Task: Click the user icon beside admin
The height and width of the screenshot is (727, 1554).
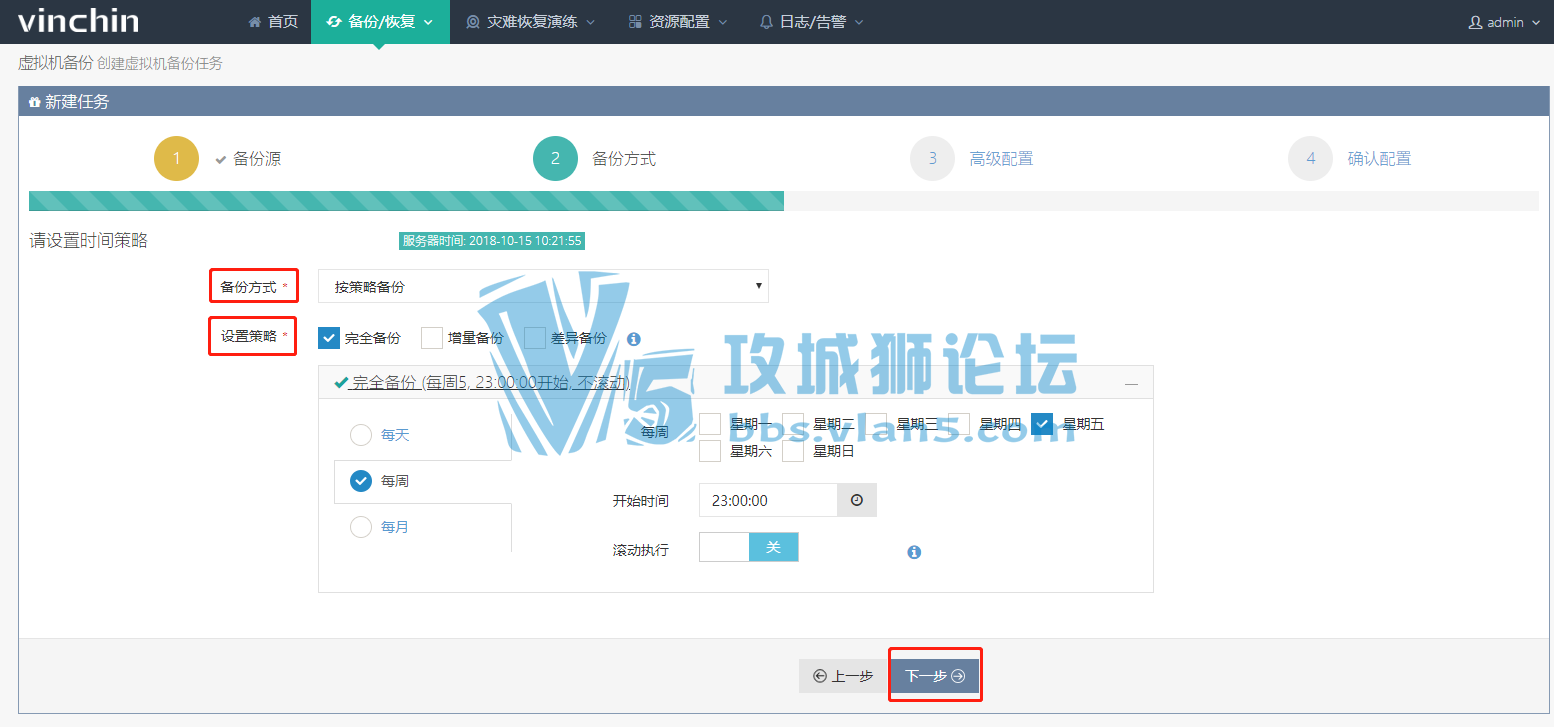Action: pyautogui.click(x=1475, y=22)
